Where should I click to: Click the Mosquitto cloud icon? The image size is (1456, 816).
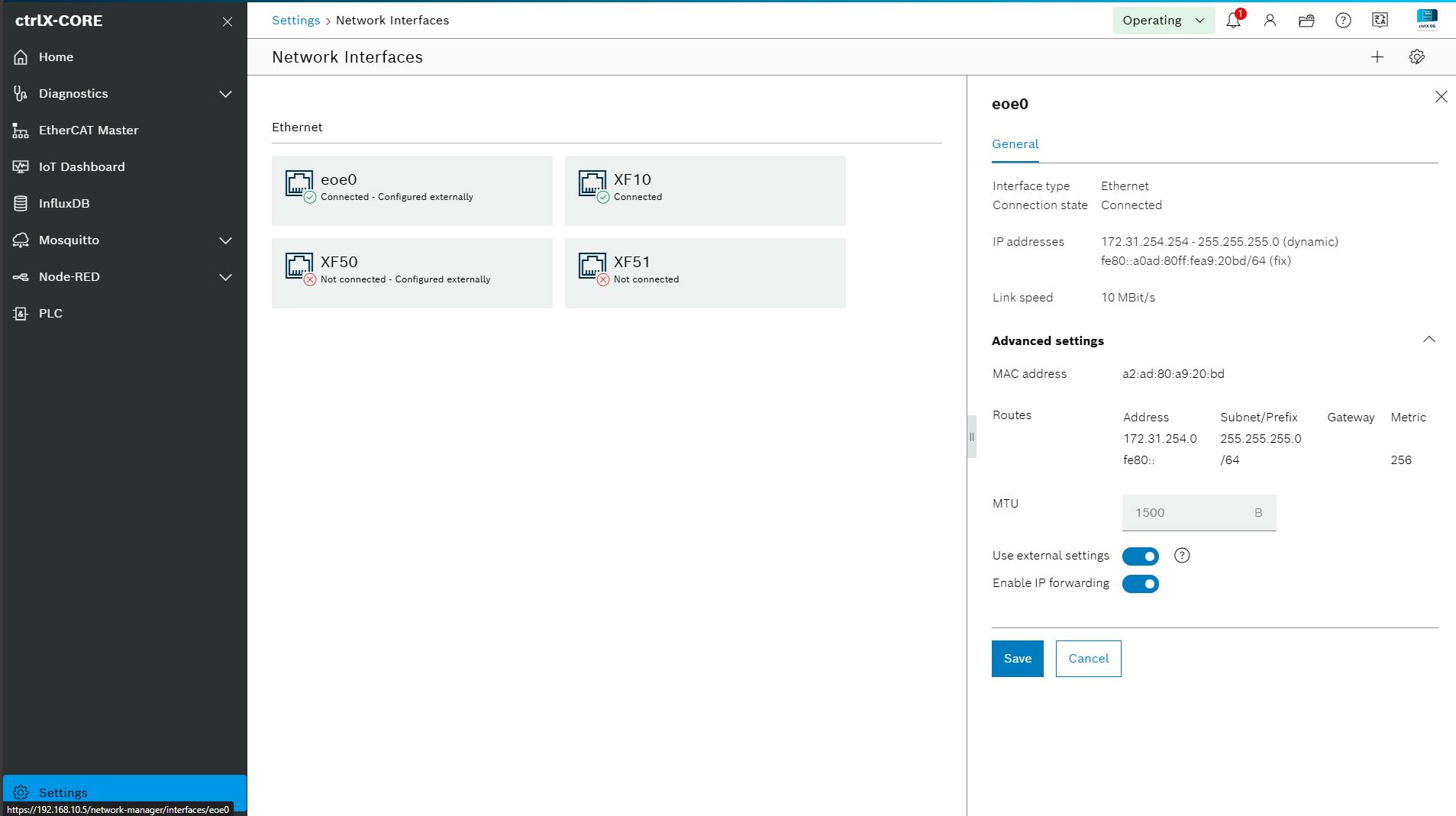click(21, 240)
